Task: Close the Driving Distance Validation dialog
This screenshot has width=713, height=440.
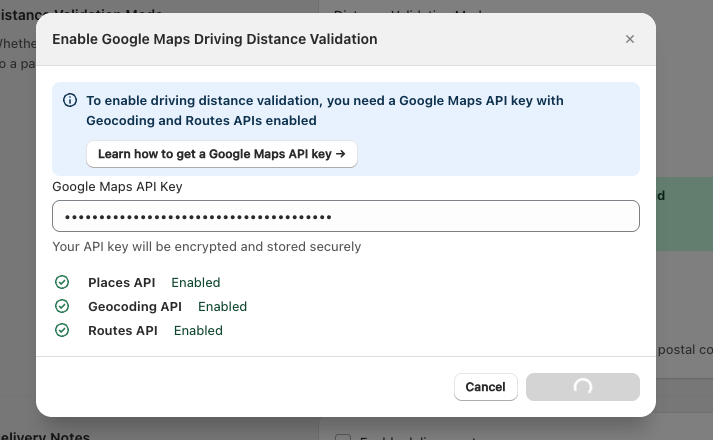Action: pyautogui.click(x=629, y=39)
